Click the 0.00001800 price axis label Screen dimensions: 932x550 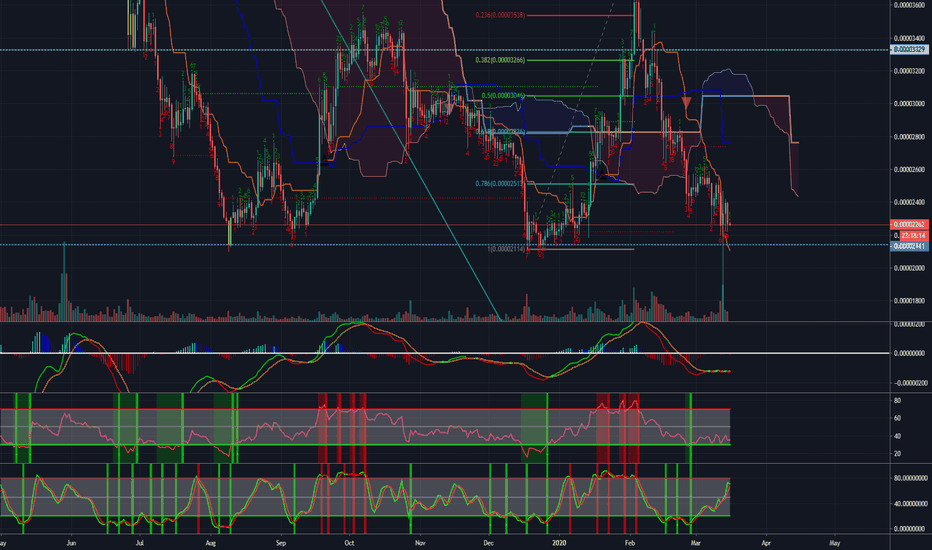point(909,301)
